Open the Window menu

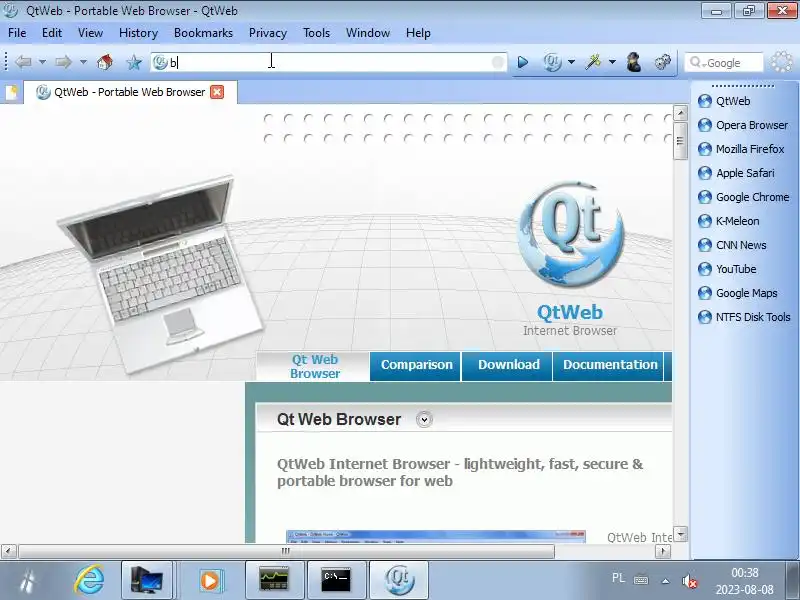point(368,33)
